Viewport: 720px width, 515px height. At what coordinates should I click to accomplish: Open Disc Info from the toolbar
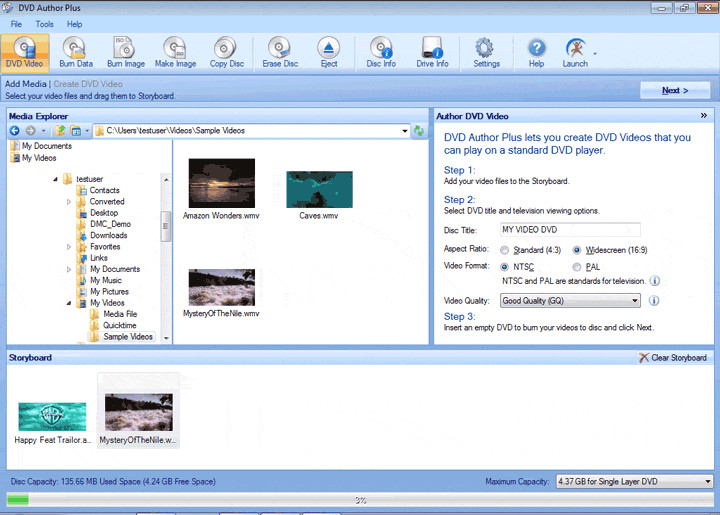381,52
